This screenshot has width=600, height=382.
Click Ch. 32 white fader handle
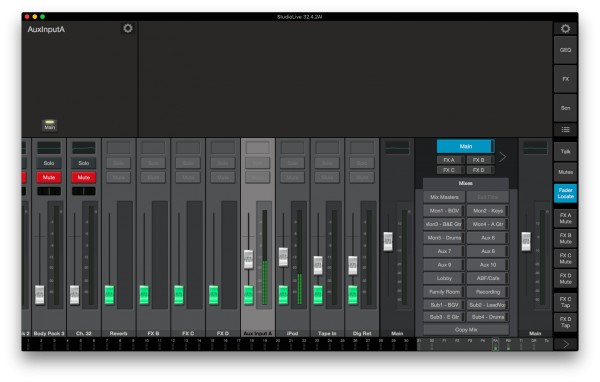(x=74, y=294)
